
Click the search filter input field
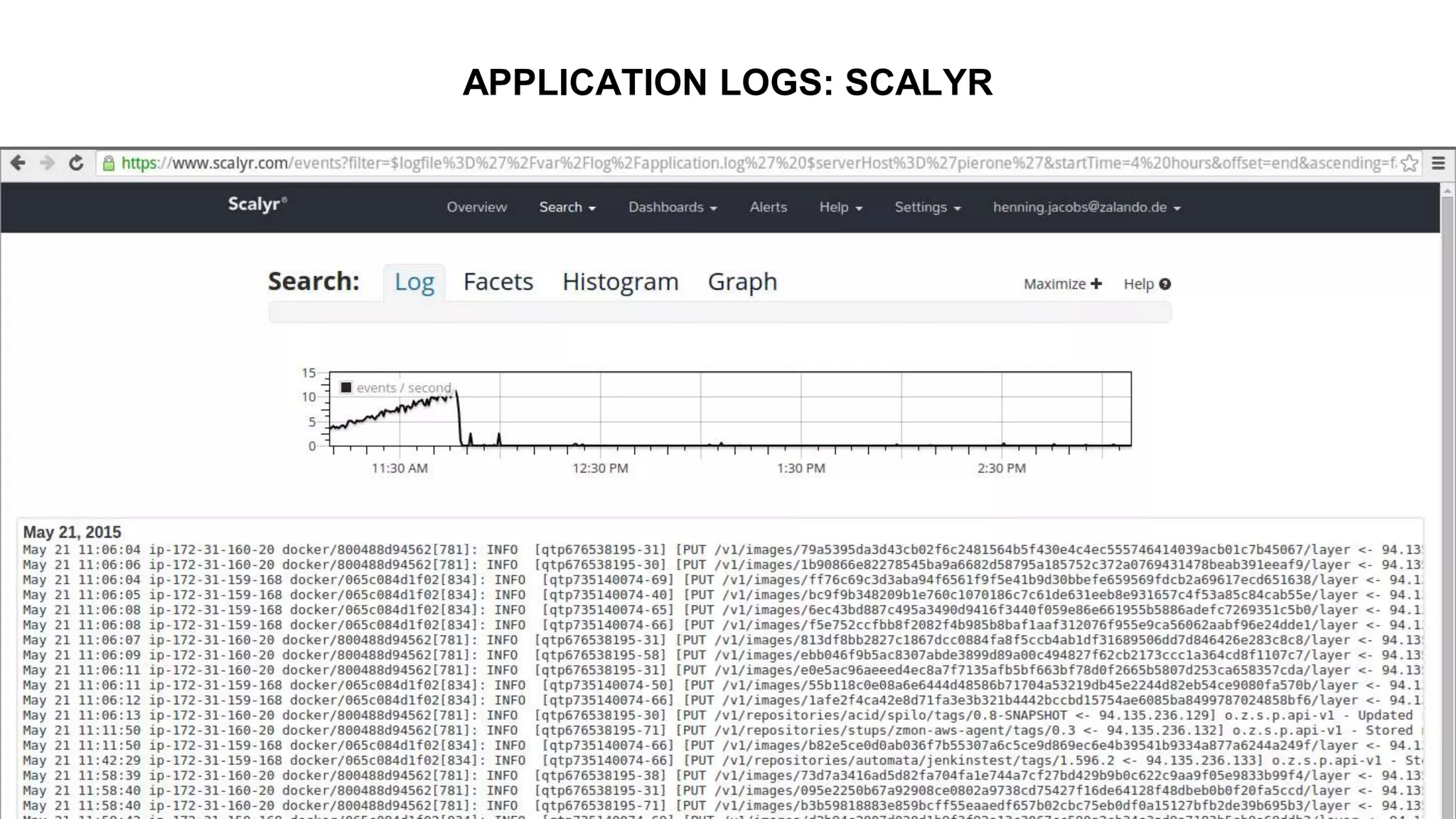719,312
